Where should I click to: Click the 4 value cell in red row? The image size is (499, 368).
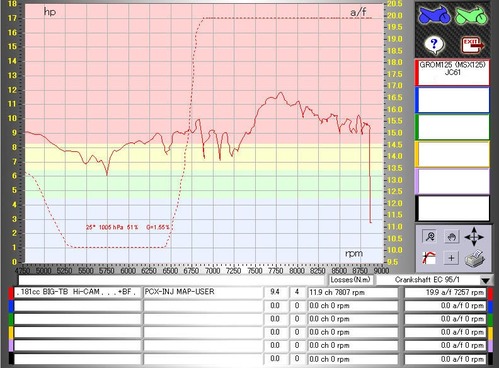(297, 292)
